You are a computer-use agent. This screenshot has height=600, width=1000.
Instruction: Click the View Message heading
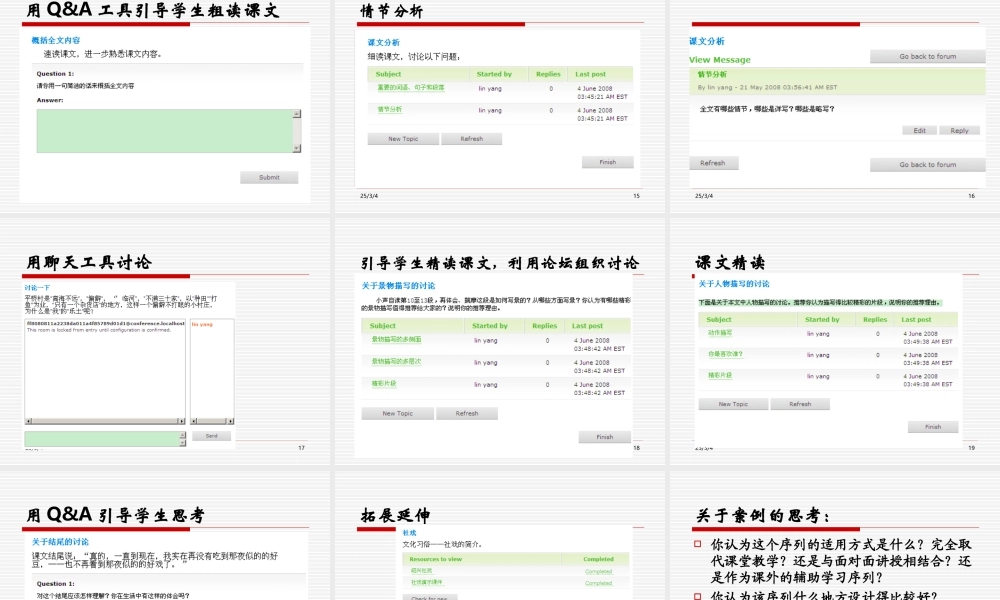(719, 60)
